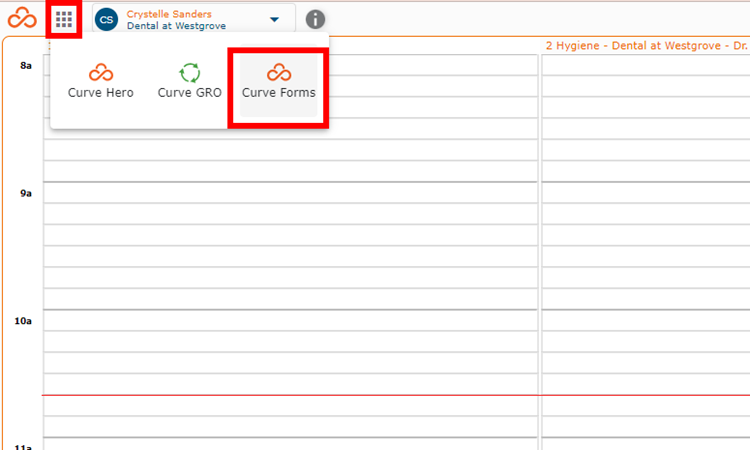Click the Dental at Westgrove practice label
The height and width of the screenshot is (450, 750).
click(176, 26)
